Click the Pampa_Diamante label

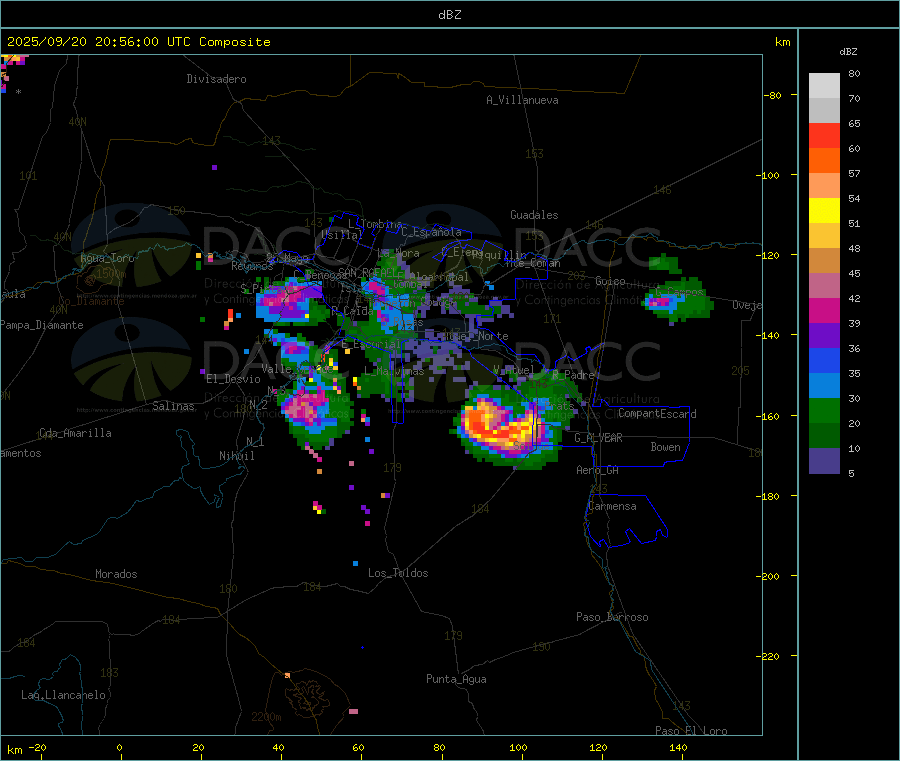coord(42,325)
